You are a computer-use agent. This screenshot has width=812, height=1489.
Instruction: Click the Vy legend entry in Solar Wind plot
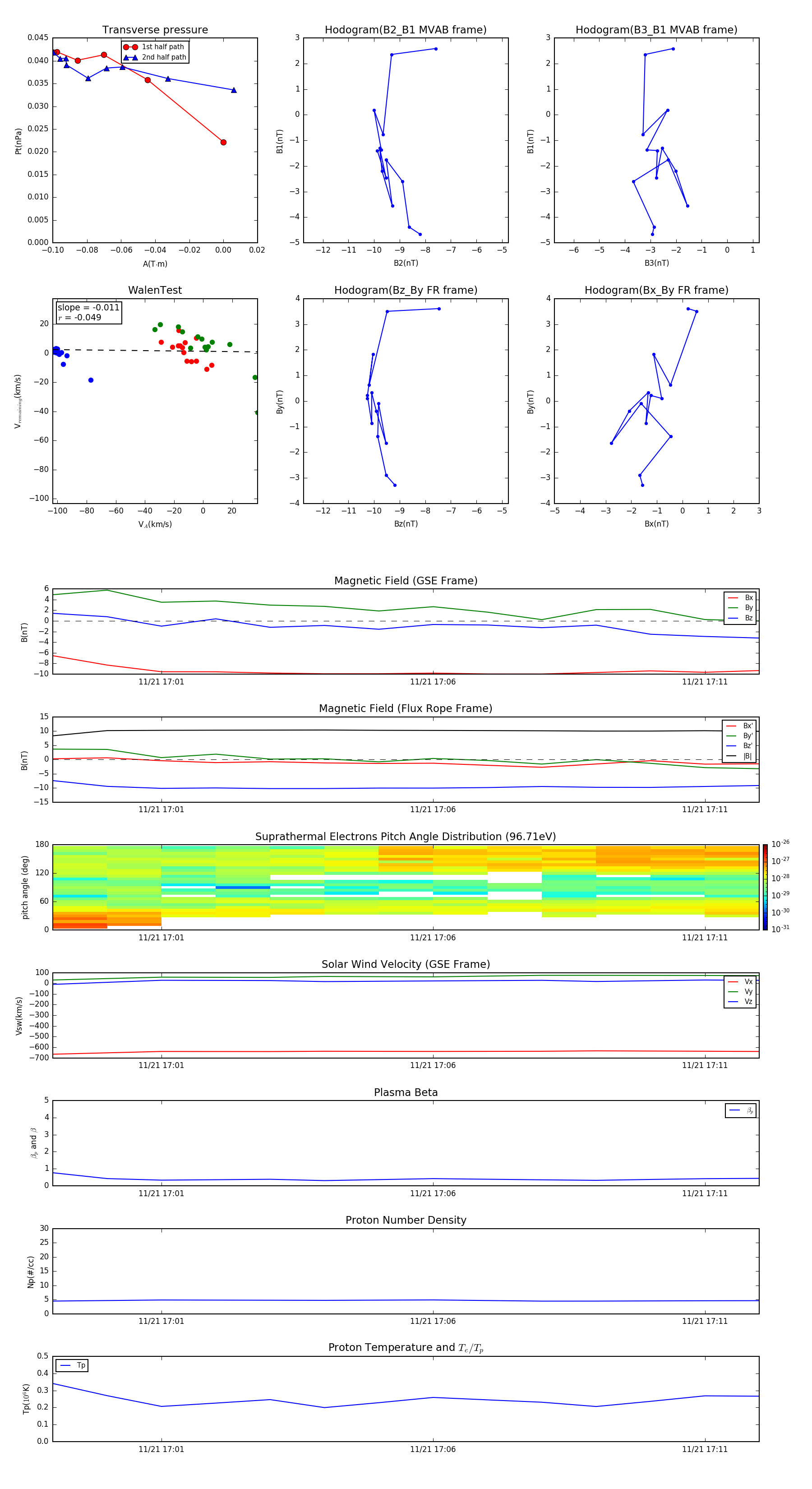[x=740, y=991]
